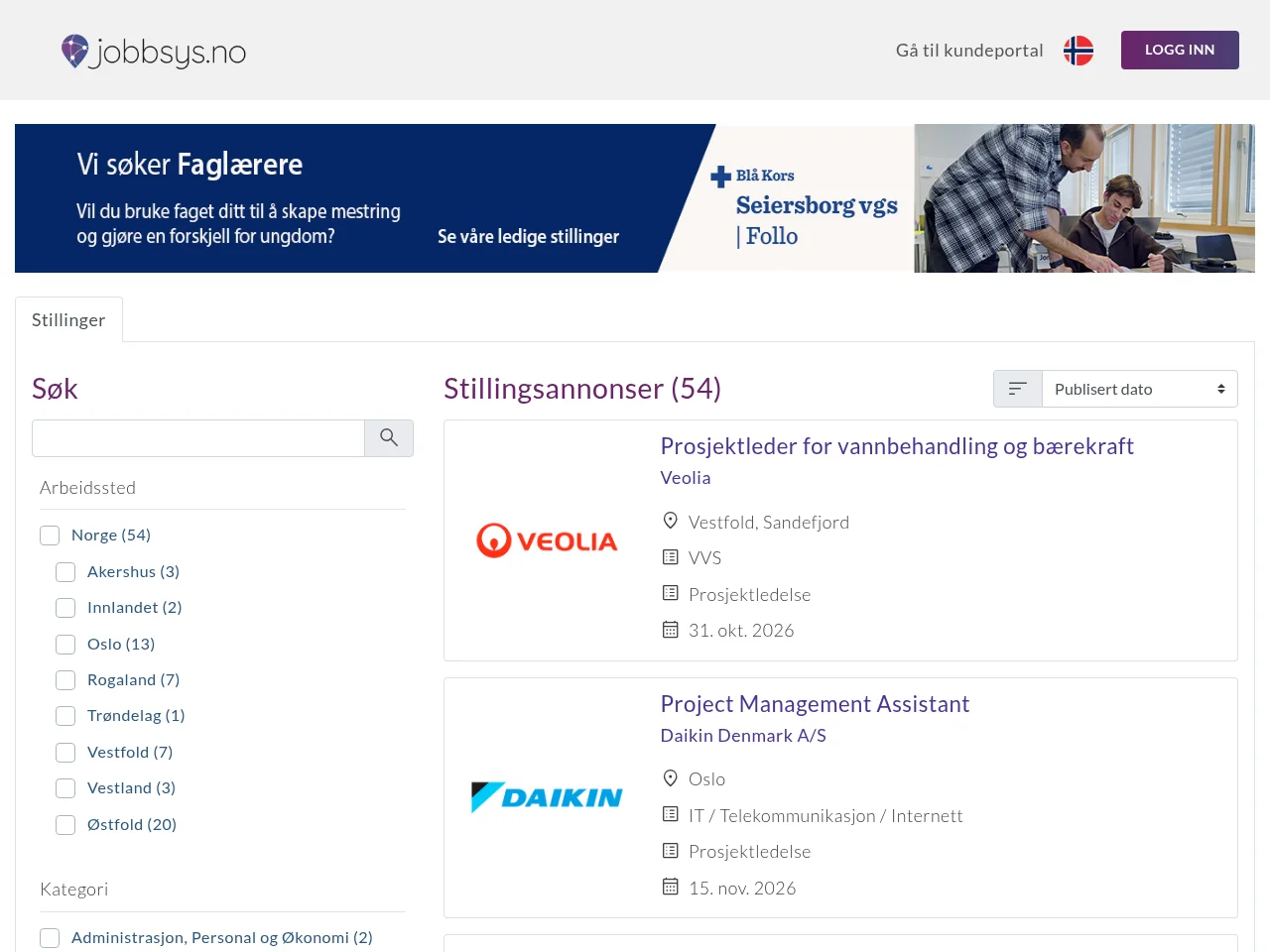Click the Kategori filter heading
Viewport: 1270px width, 952px height.
[x=73, y=890]
